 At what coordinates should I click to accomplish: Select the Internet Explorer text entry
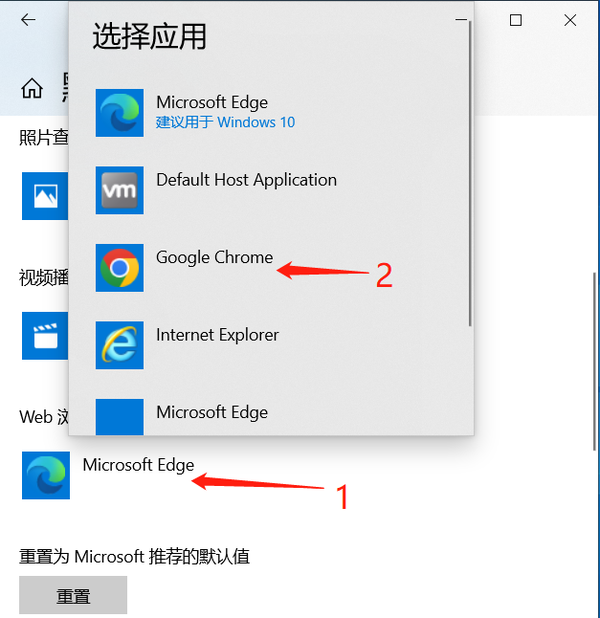click(x=217, y=335)
